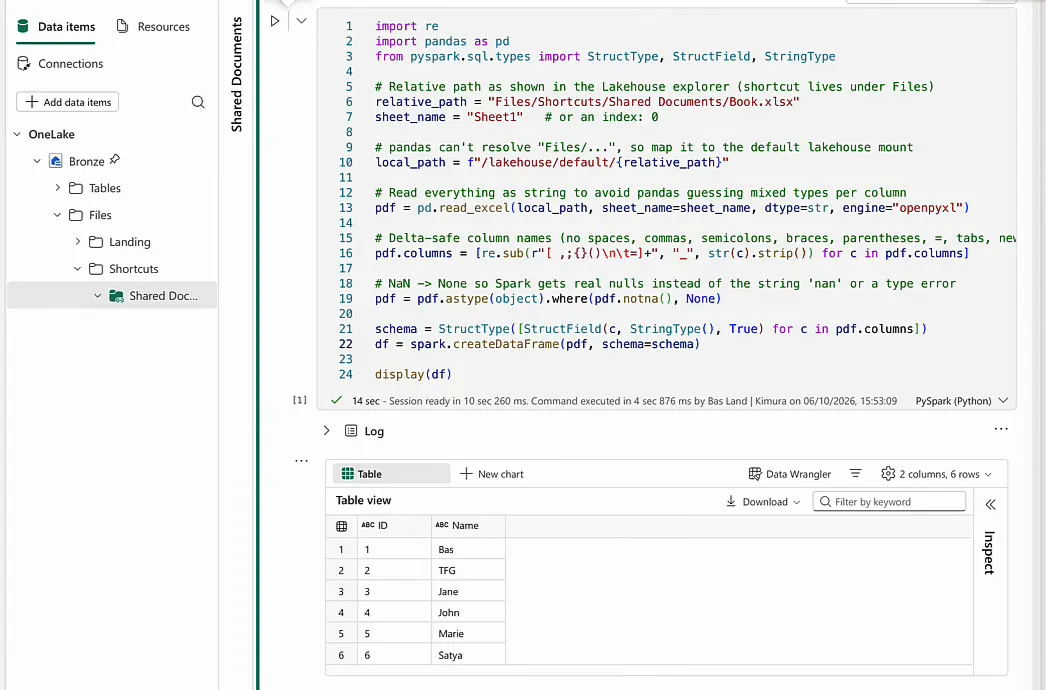Focus the Filter by keyword field
Screen dimensions: 1046x690
(889, 501)
